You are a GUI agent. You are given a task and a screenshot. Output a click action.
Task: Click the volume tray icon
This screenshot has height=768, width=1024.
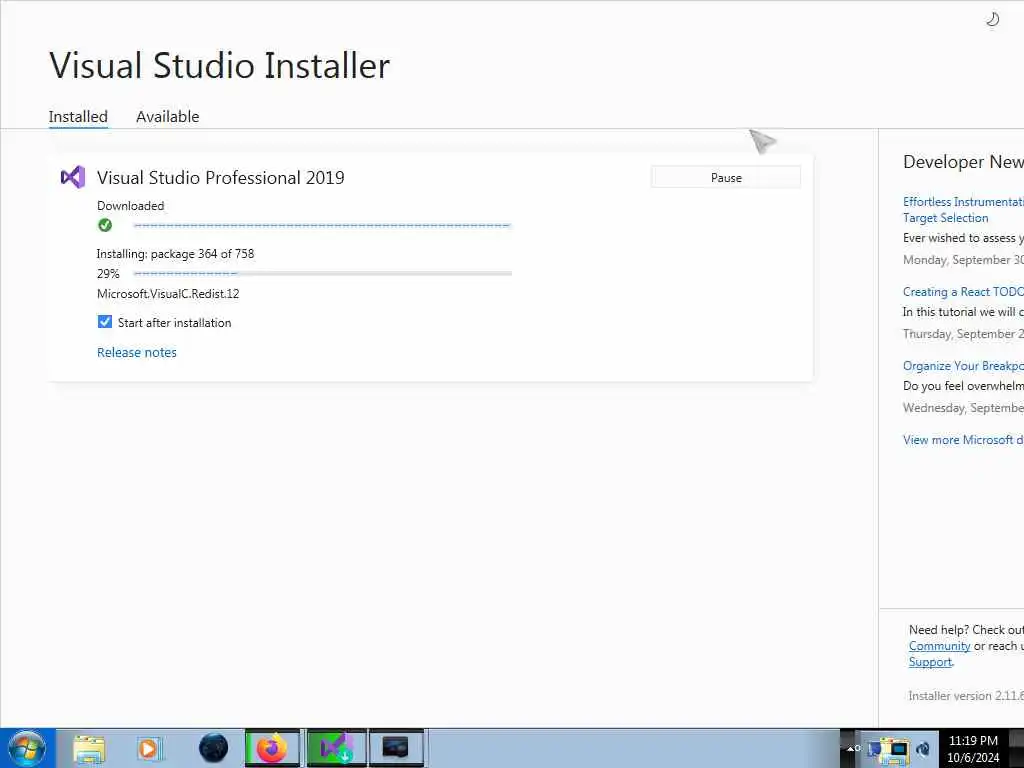(x=923, y=748)
